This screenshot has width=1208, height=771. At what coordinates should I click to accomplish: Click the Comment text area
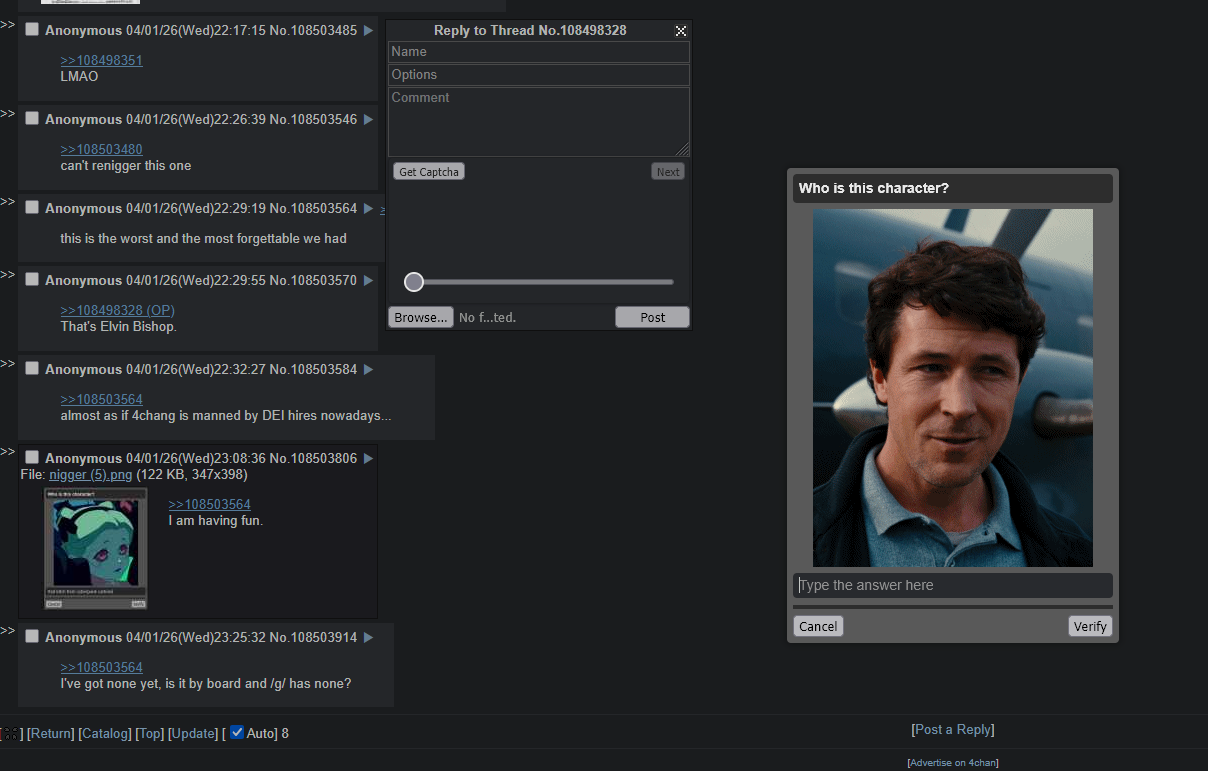pyautogui.click(x=539, y=122)
